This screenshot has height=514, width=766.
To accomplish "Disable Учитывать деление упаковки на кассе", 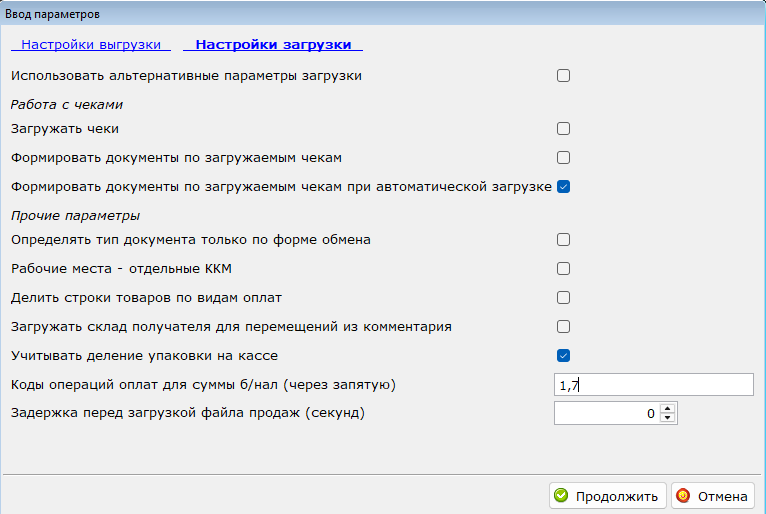I will (563, 356).
